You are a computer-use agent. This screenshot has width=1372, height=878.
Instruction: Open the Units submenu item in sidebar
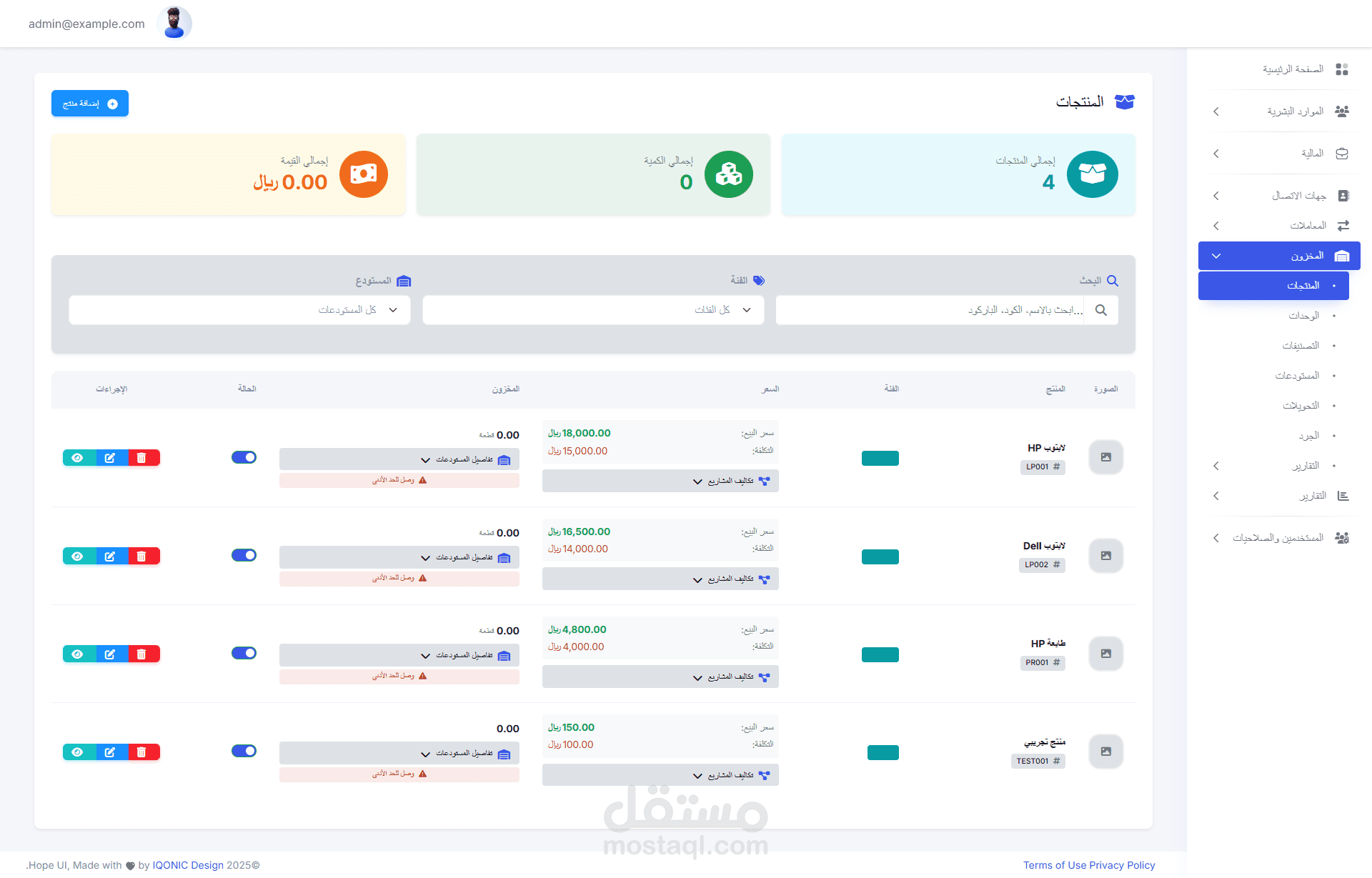(1303, 316)
